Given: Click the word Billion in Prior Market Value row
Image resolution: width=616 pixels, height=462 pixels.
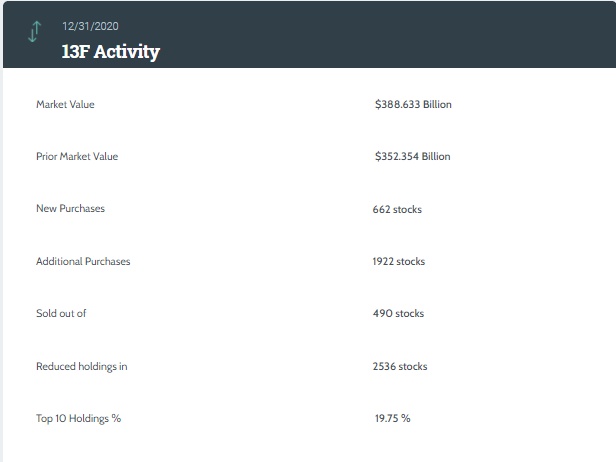Looking at the screenshot, I should click(x=435, y=157).
